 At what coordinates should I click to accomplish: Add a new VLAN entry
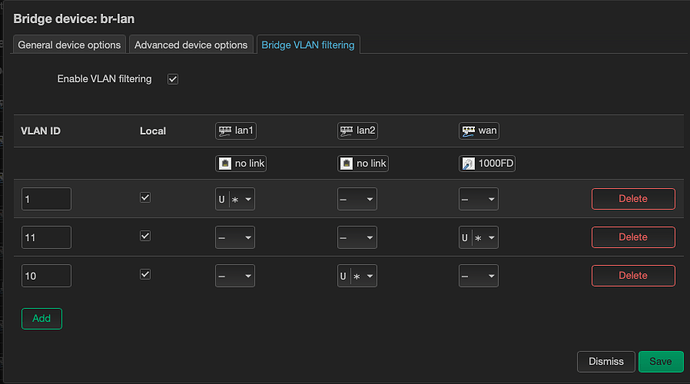pos(41,318)
